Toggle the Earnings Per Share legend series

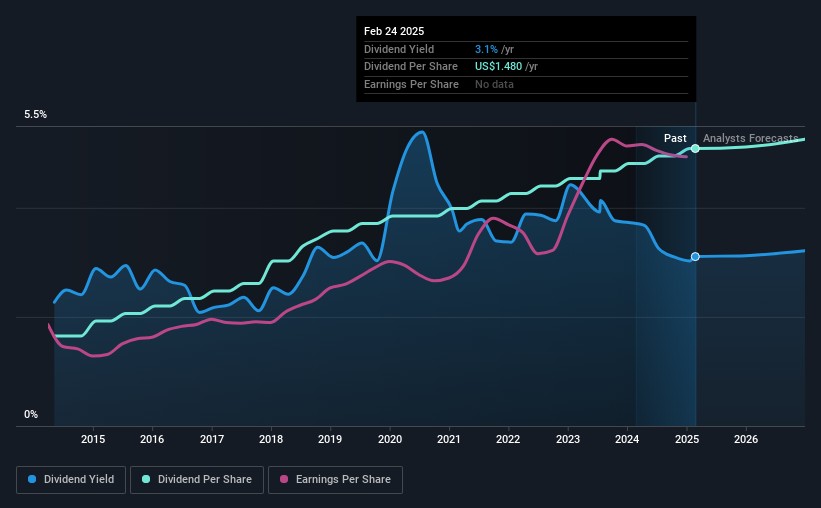pos(337,479)
